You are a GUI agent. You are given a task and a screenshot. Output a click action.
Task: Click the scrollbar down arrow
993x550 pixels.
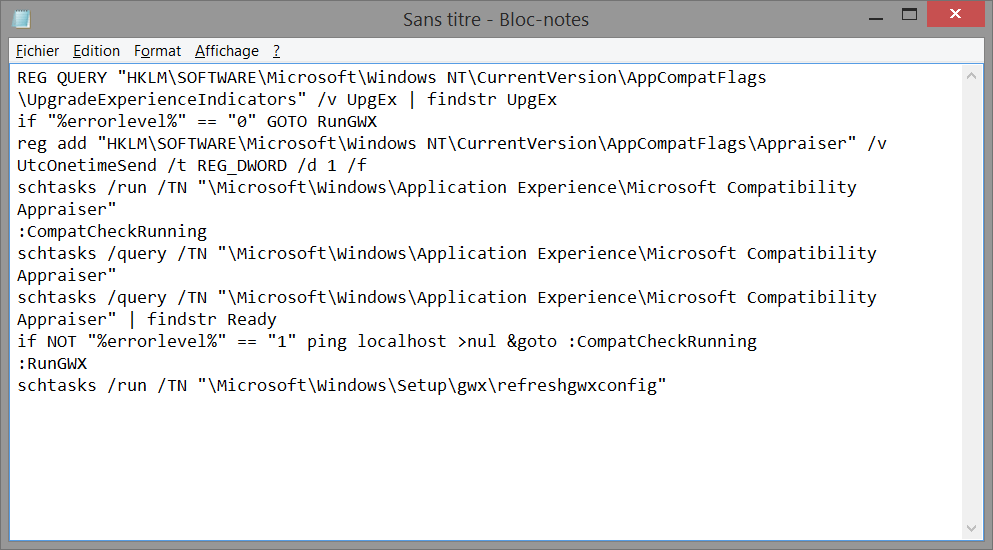click(971, 528)
